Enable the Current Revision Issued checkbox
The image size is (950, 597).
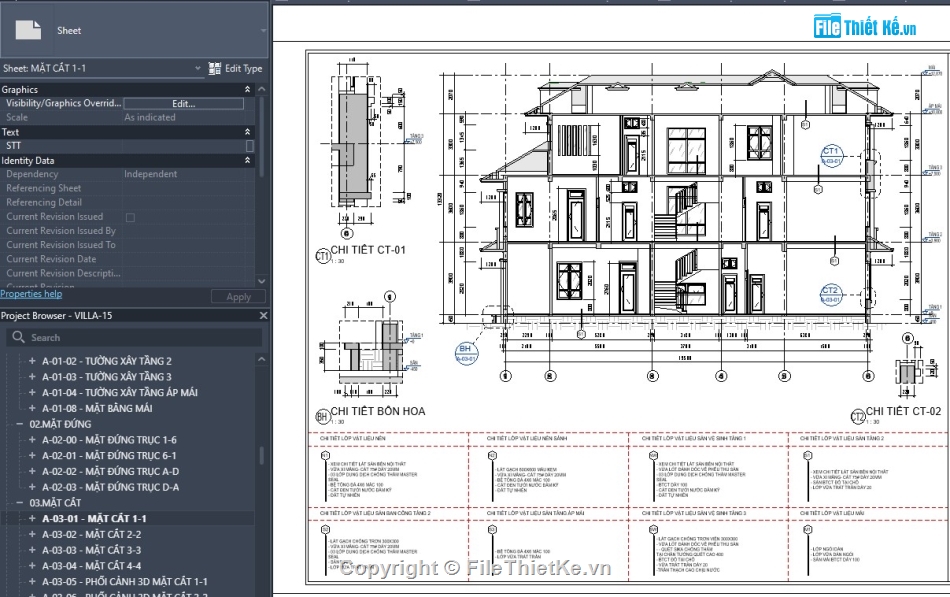click(130, 216)
